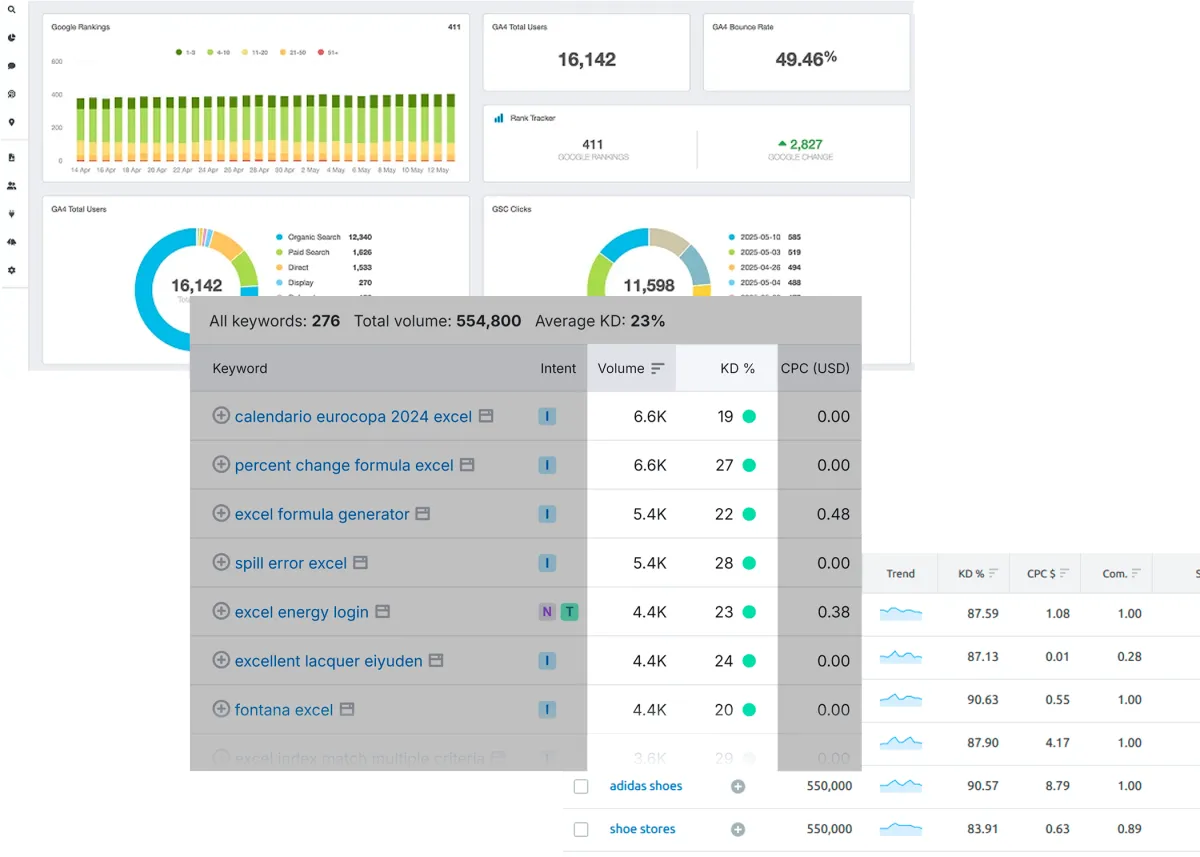Open the users group sidebar icon
The image size is (1200, 857).
click(11, 185)
